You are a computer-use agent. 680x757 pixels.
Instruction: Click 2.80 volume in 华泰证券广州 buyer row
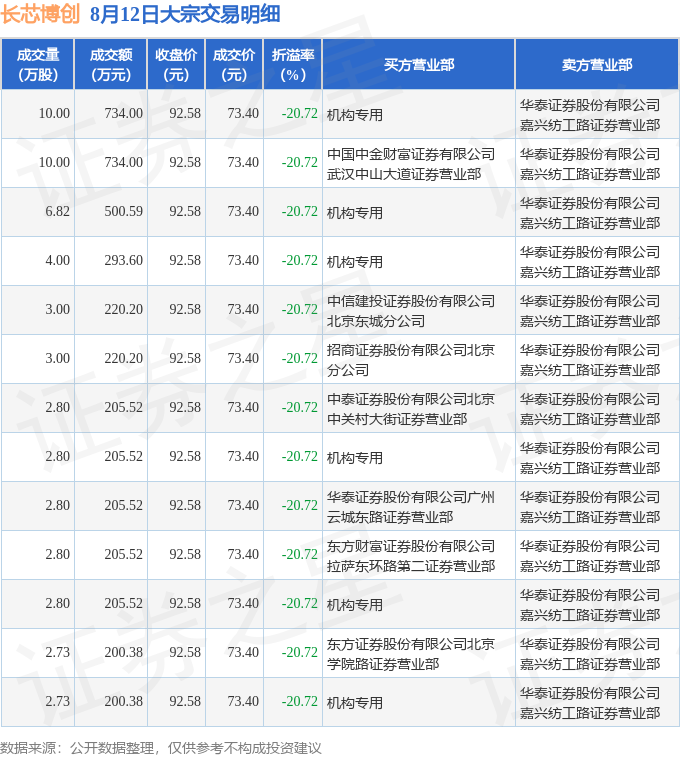[x=57, y=505]
